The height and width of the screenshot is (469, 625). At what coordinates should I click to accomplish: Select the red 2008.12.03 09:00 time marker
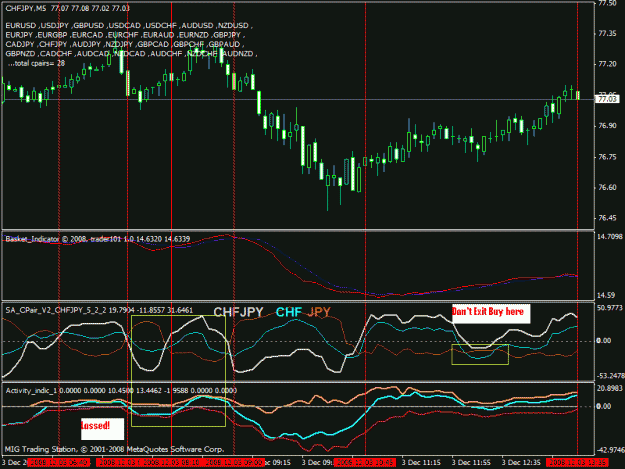233,463
